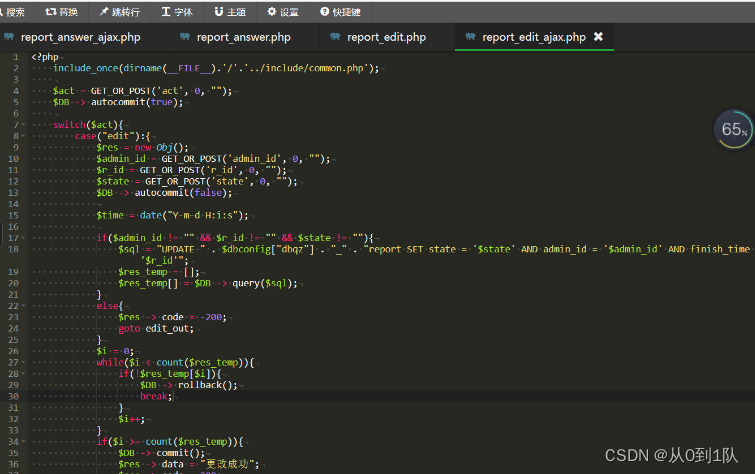The height and width of the screenshot is (474, 755).
Task: Click the "更改成功" string on line 36
Action: (227, 464)
